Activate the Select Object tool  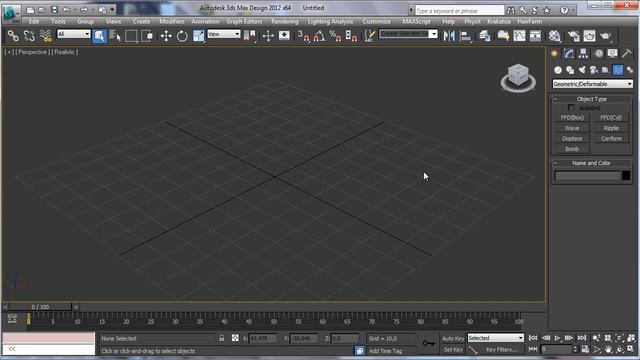pyautogui.click(x=99, y=36)
